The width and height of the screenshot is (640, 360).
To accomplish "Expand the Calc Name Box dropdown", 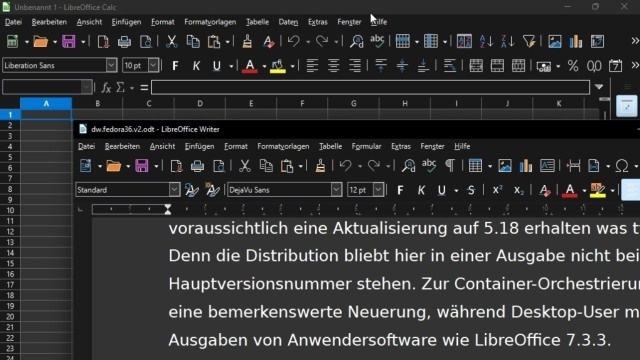I will click(x=86, y=87).
